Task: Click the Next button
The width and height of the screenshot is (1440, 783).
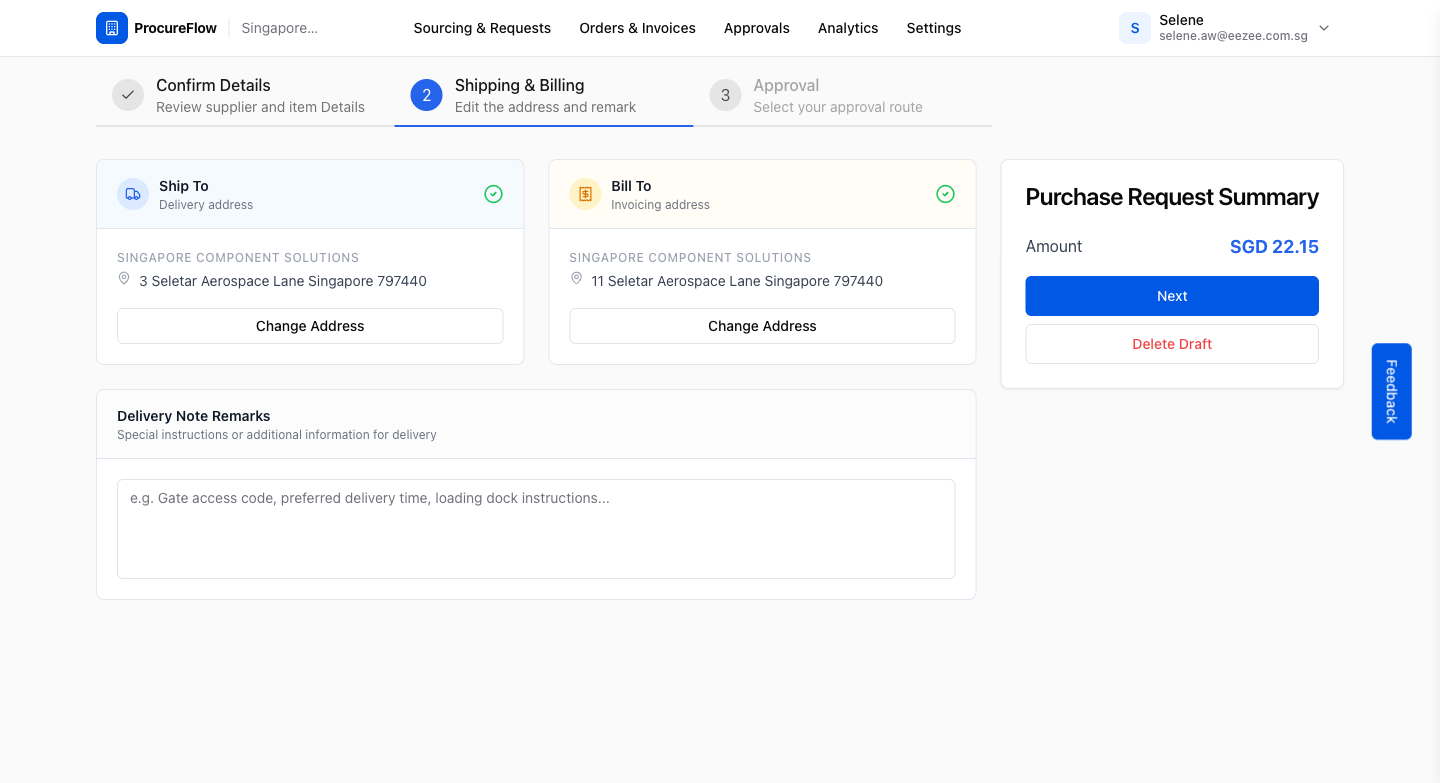Action: tap(1172, 296)
